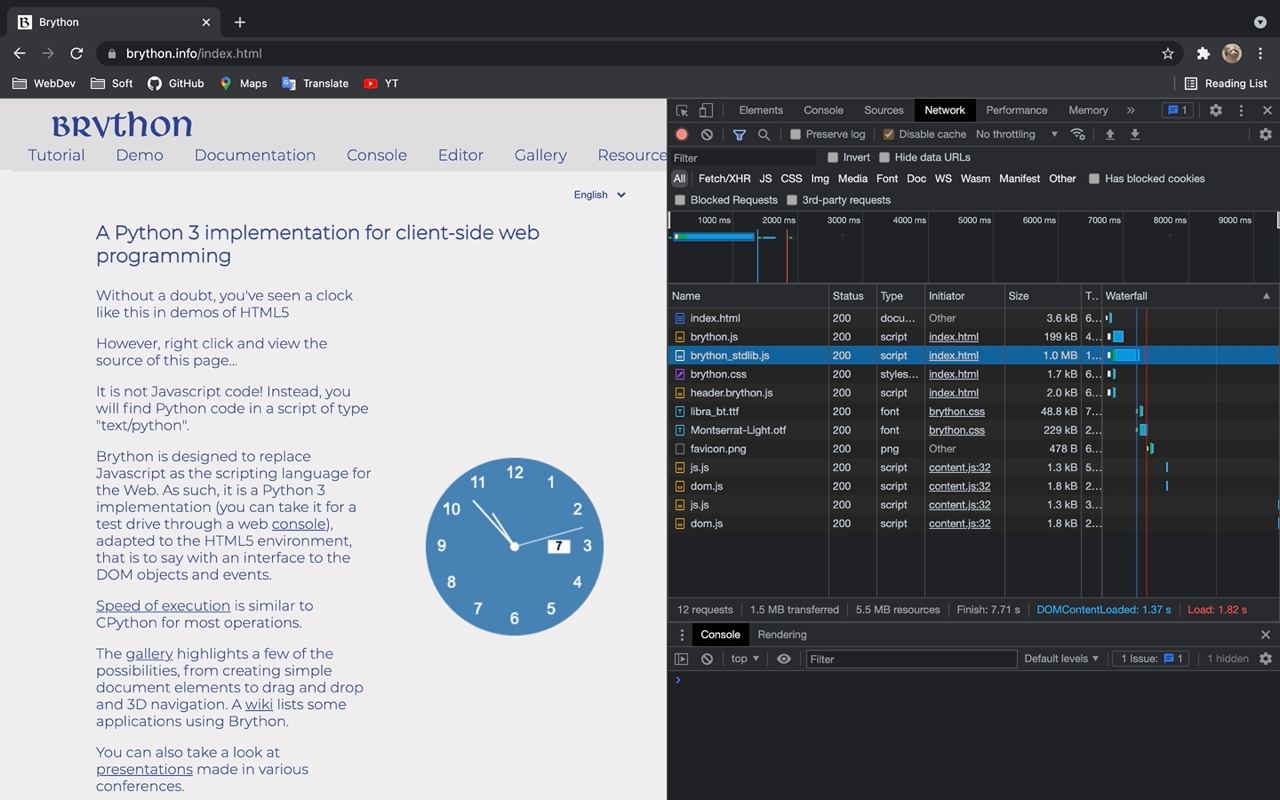This screenshot has height=800, width=1280.
Task: Activate the inspect element picker icon
Action: pos(682,110)
